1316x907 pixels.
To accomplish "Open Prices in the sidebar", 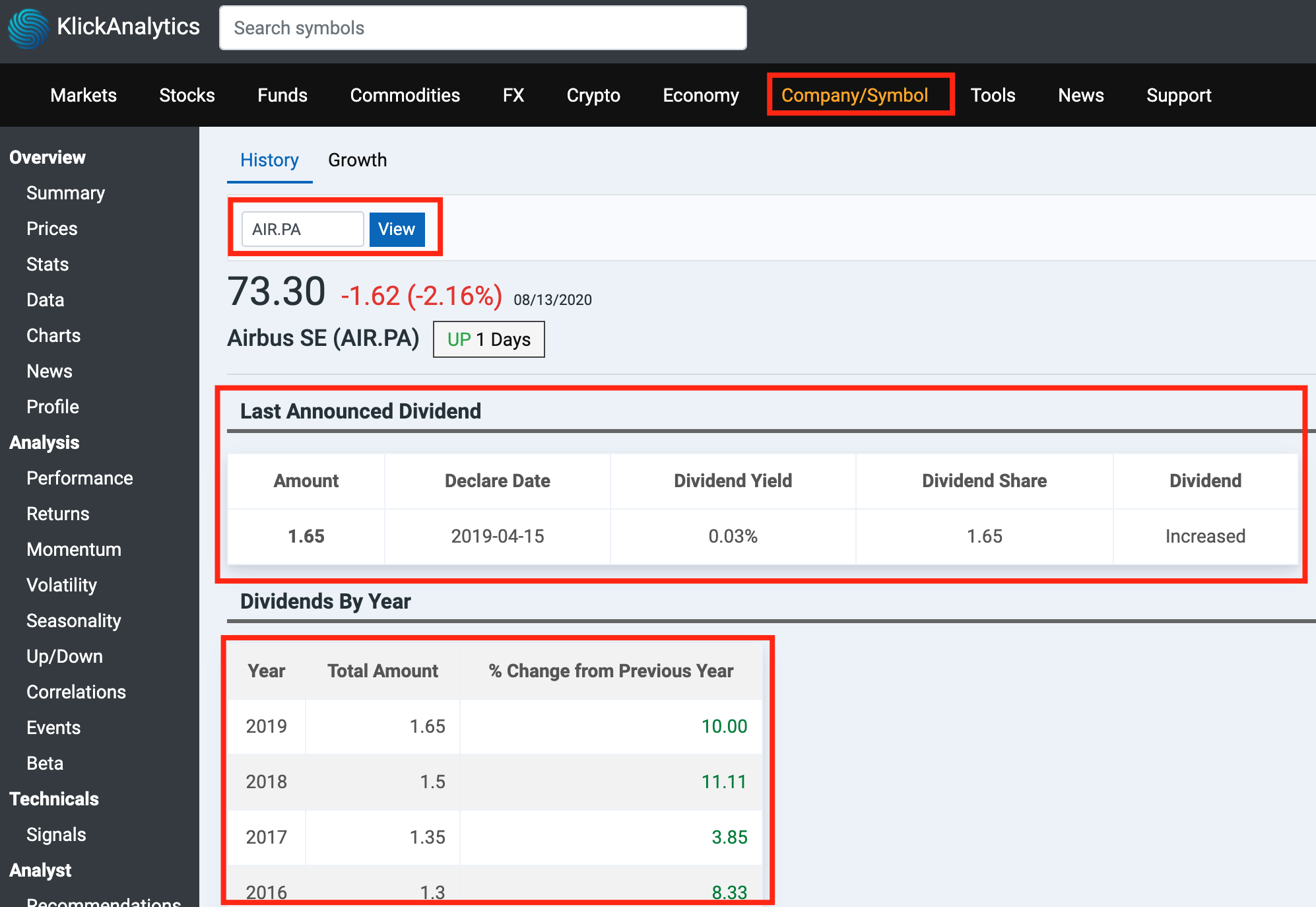I will [51, 228].
